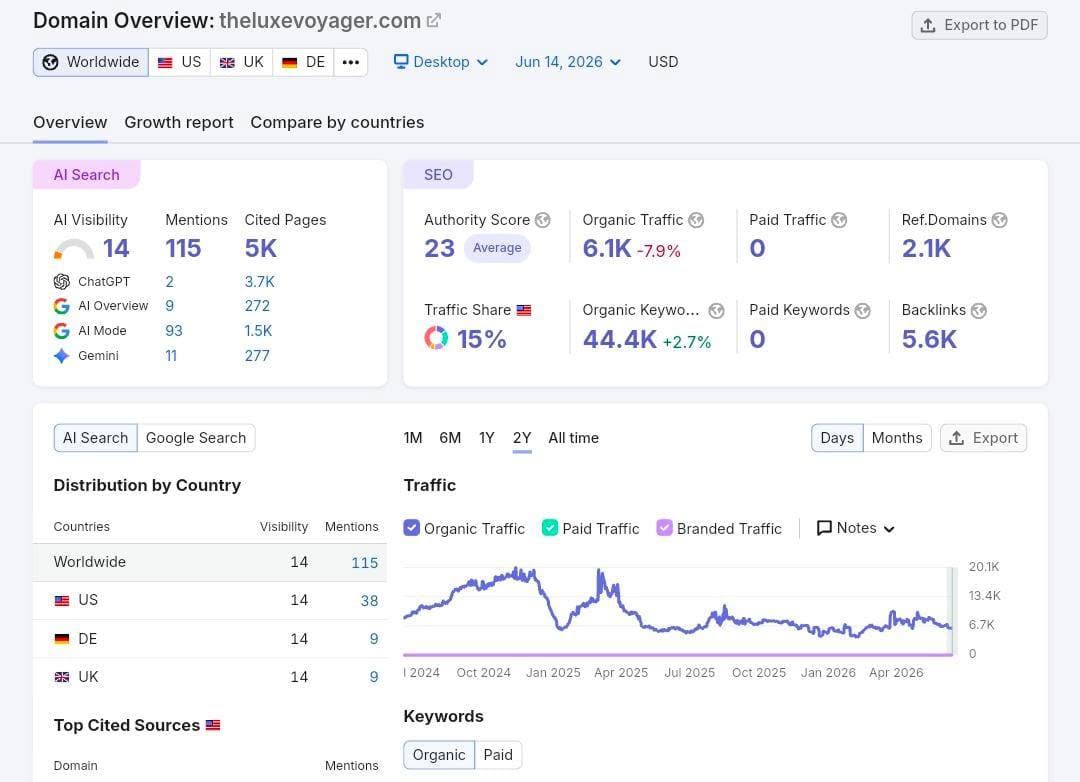Toggle Branded Traffic checkbox
1080x782 pixels.
pyautogui.click(x=664, y=528)
